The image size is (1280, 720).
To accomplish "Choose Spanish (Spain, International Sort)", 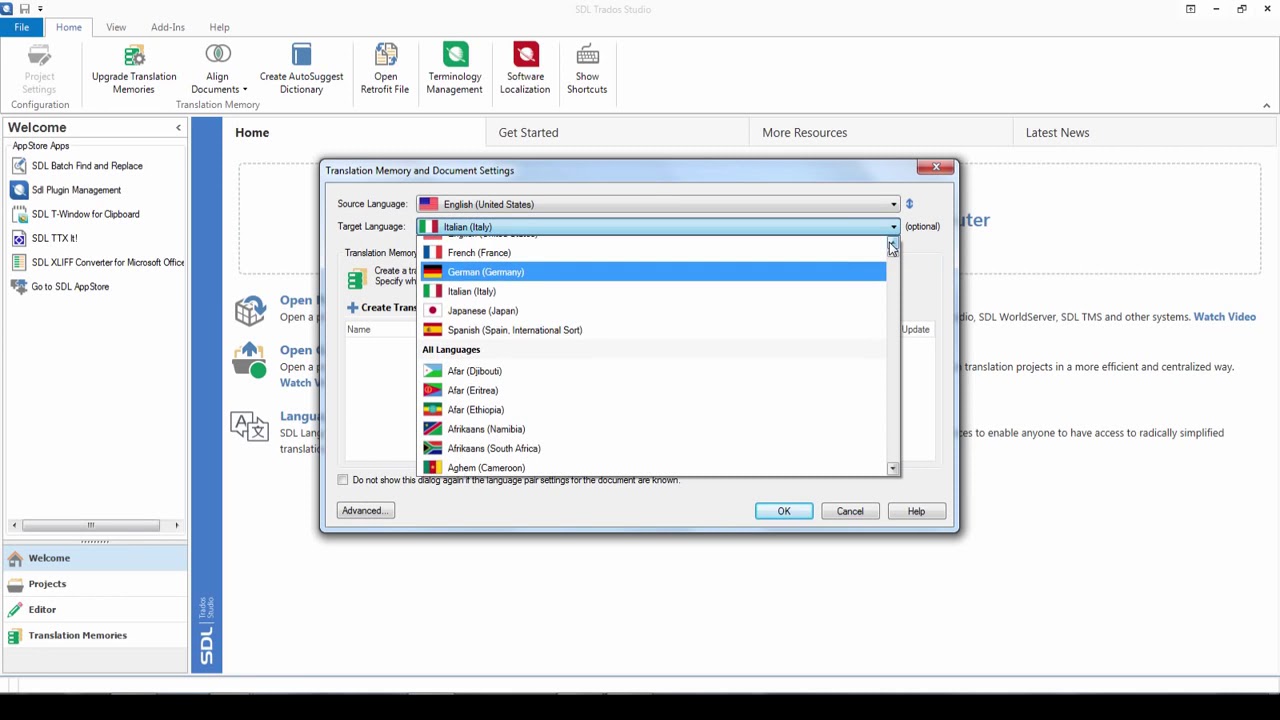I will (653, 330).
